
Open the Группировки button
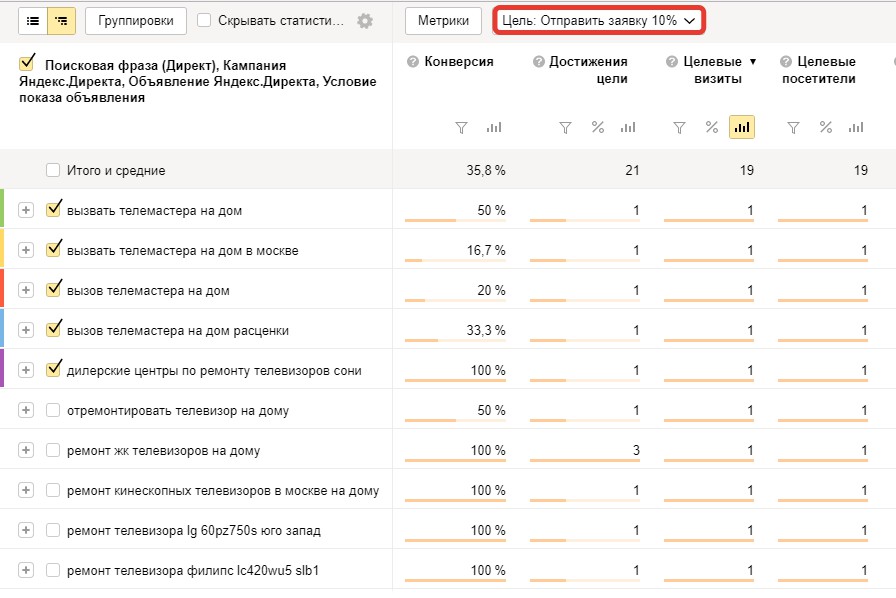pyautogui.click(x=136, y=21)
